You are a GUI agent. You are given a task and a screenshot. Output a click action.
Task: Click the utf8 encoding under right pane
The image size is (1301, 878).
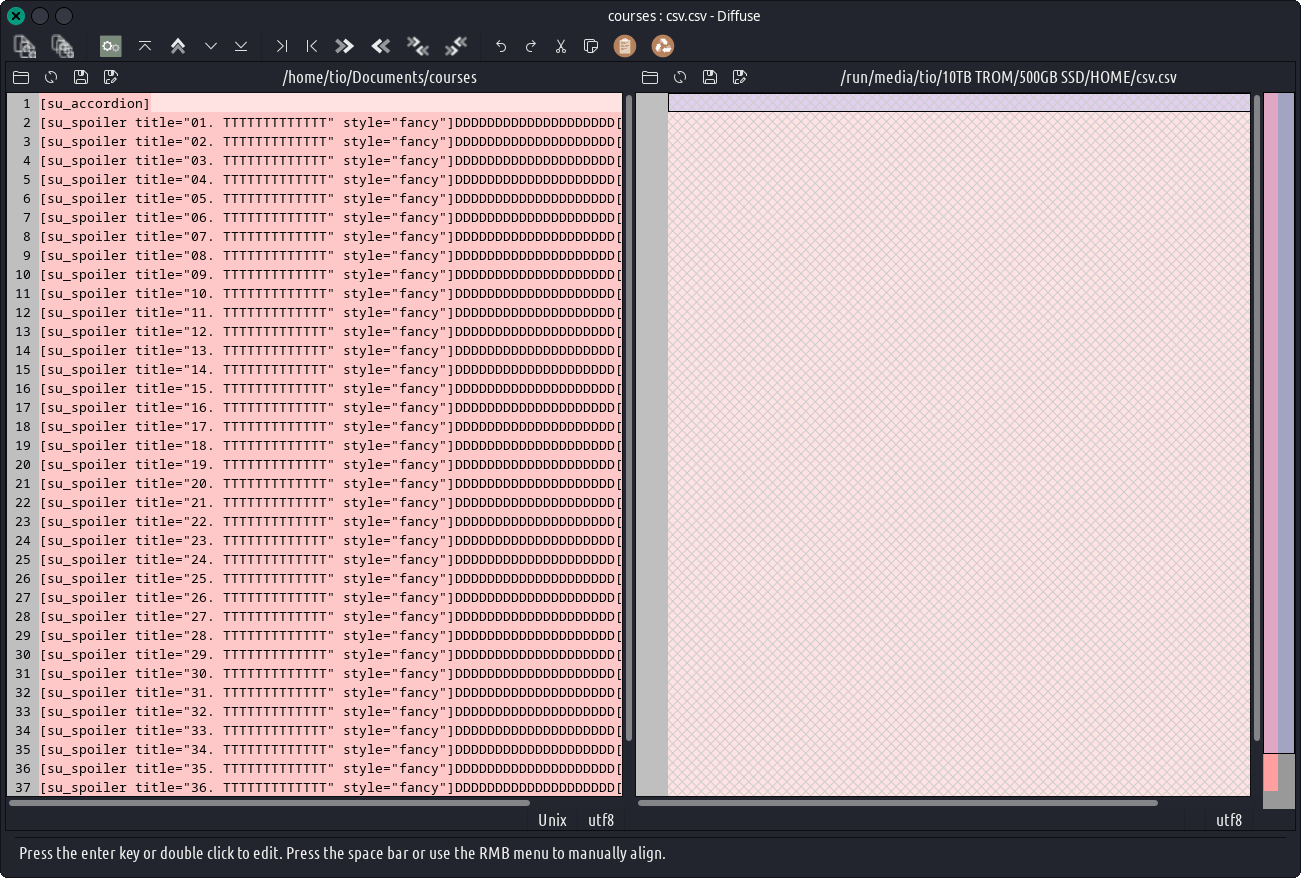tap(1229, 820)
